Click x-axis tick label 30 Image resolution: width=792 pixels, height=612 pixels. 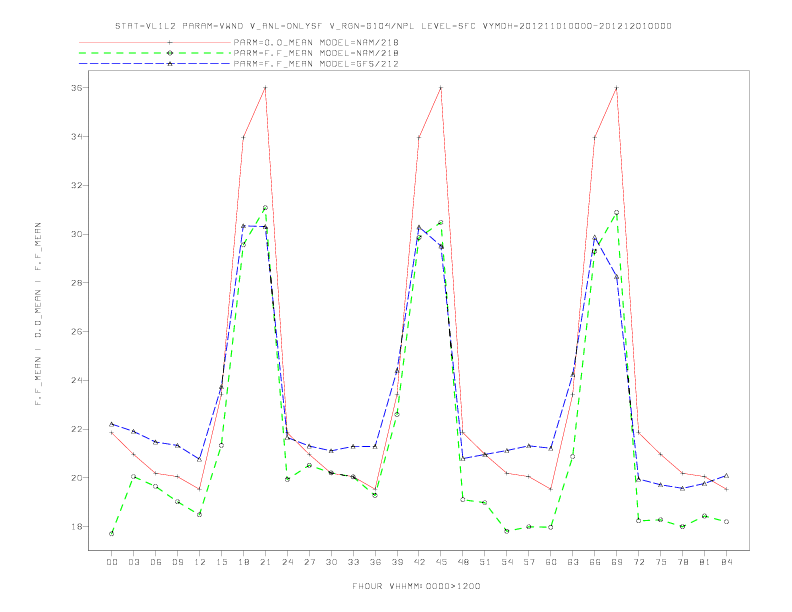coord(331,562)
